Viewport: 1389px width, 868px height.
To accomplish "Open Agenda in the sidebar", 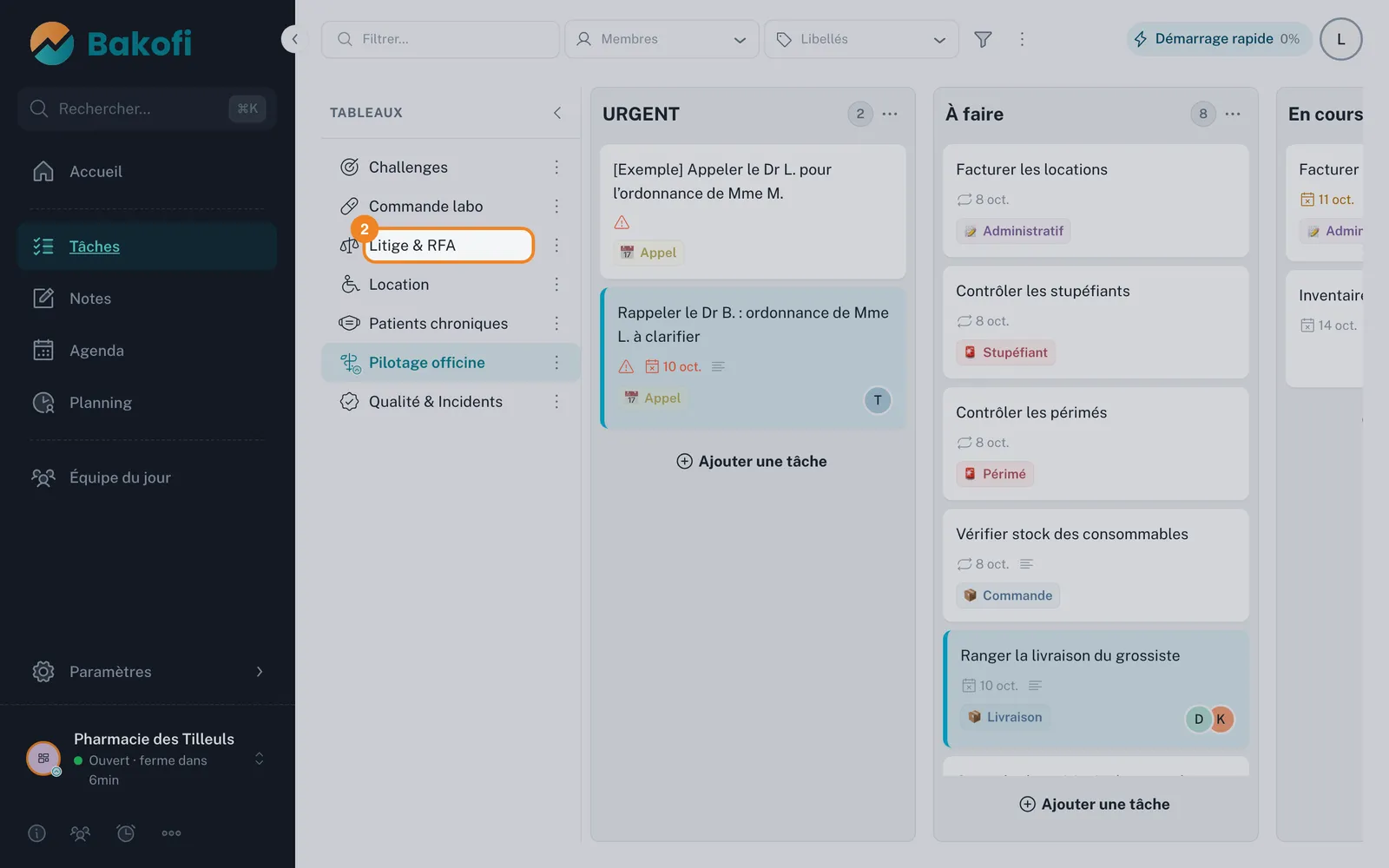I will (x=147, y=351).
